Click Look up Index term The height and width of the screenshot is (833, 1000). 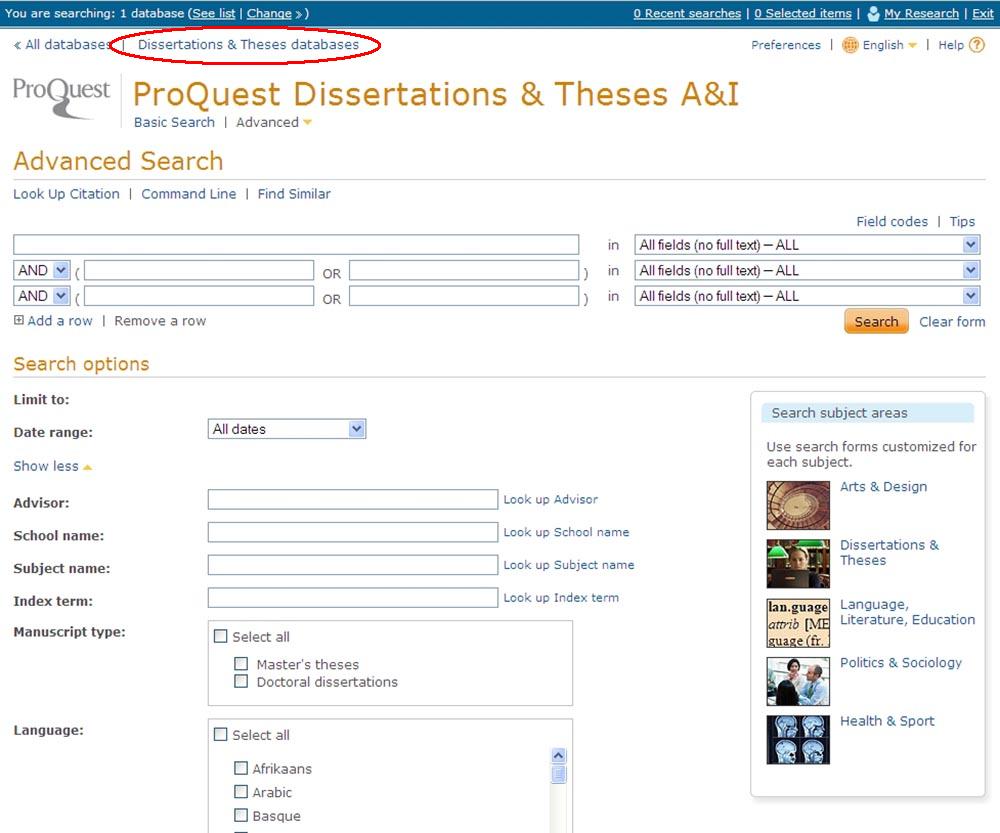[x=561, y=598]
